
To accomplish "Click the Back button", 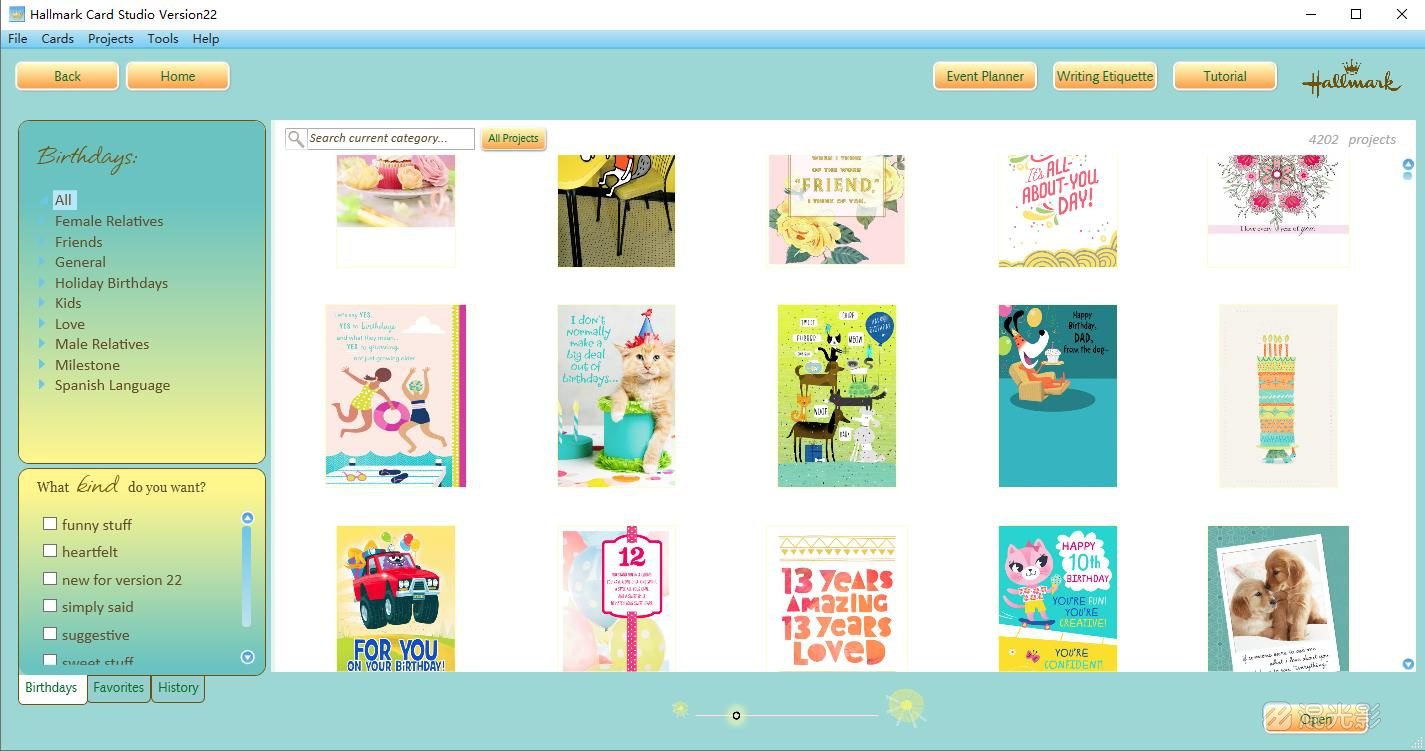I will click(67, 76).
